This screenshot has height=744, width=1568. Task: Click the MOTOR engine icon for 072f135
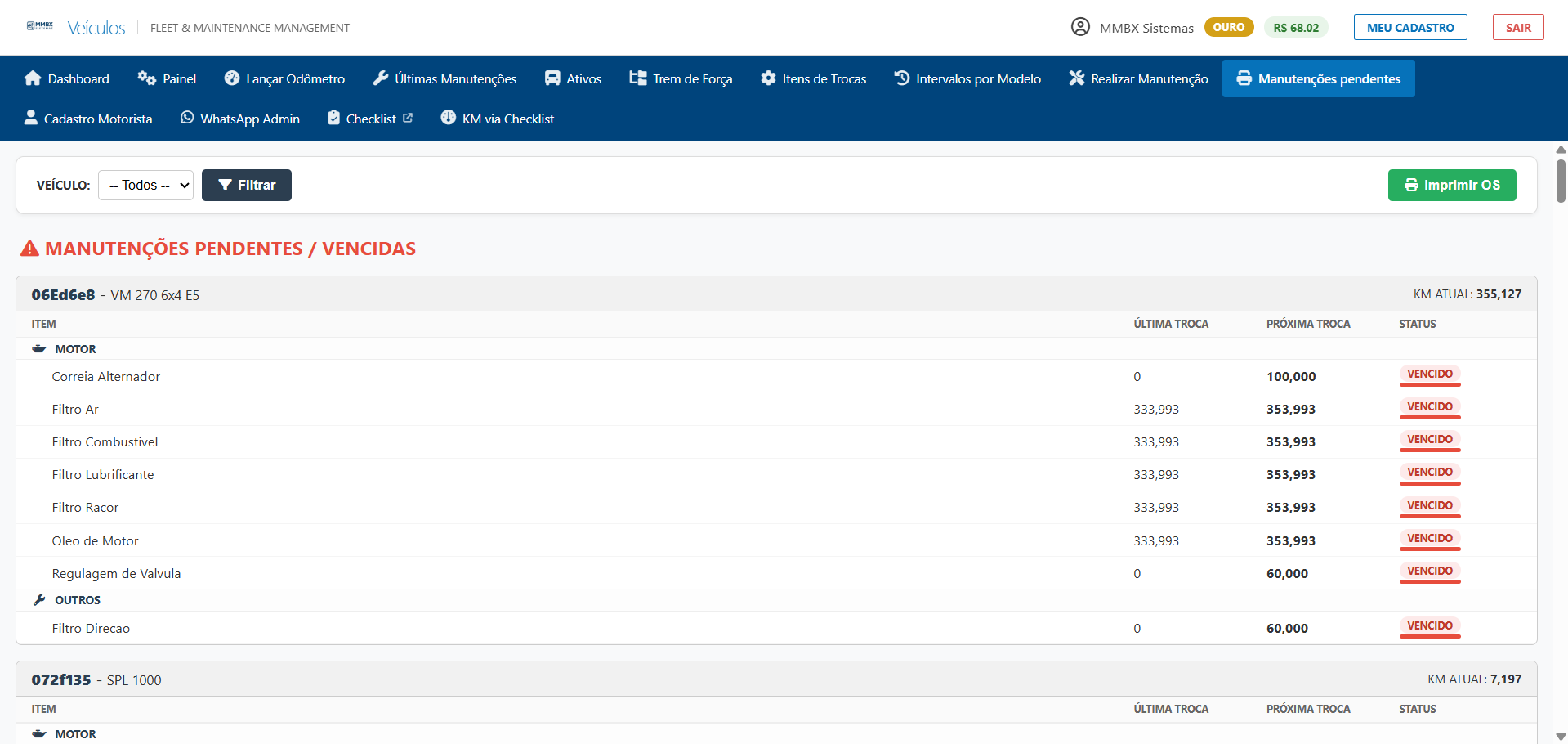pos(39,734)
